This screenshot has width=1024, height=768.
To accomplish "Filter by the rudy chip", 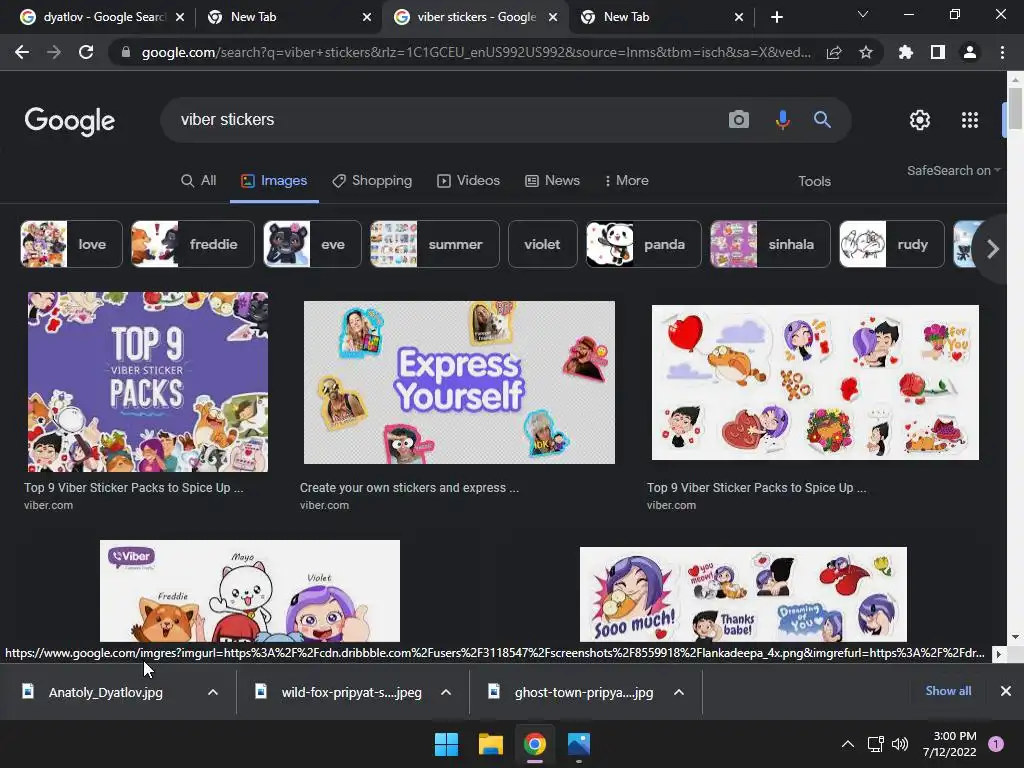I will click(891, 244).
